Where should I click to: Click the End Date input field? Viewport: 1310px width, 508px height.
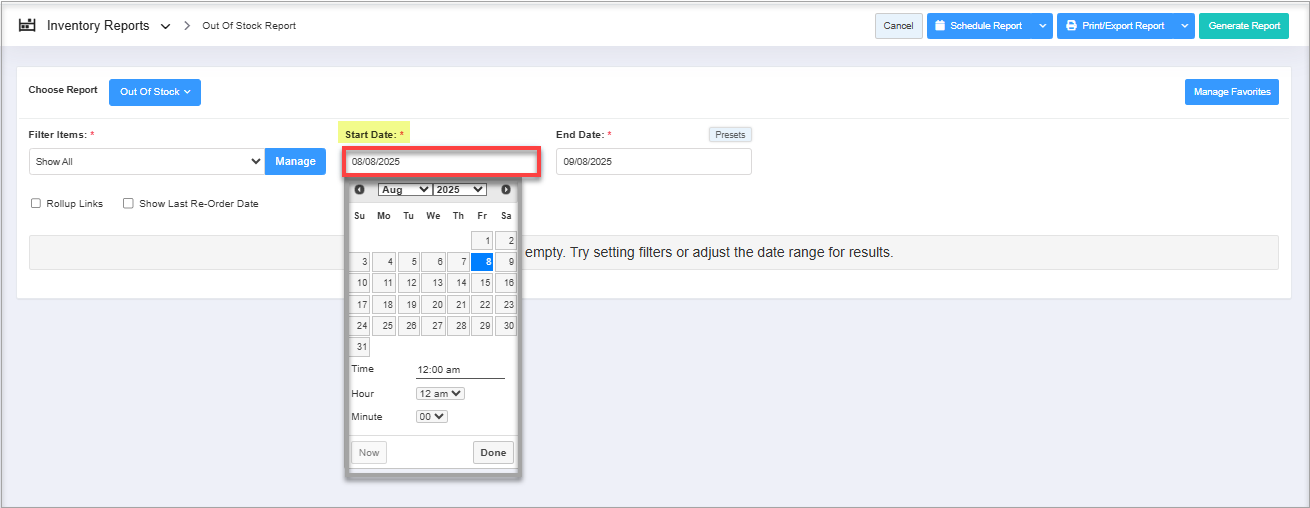(653, 161)
